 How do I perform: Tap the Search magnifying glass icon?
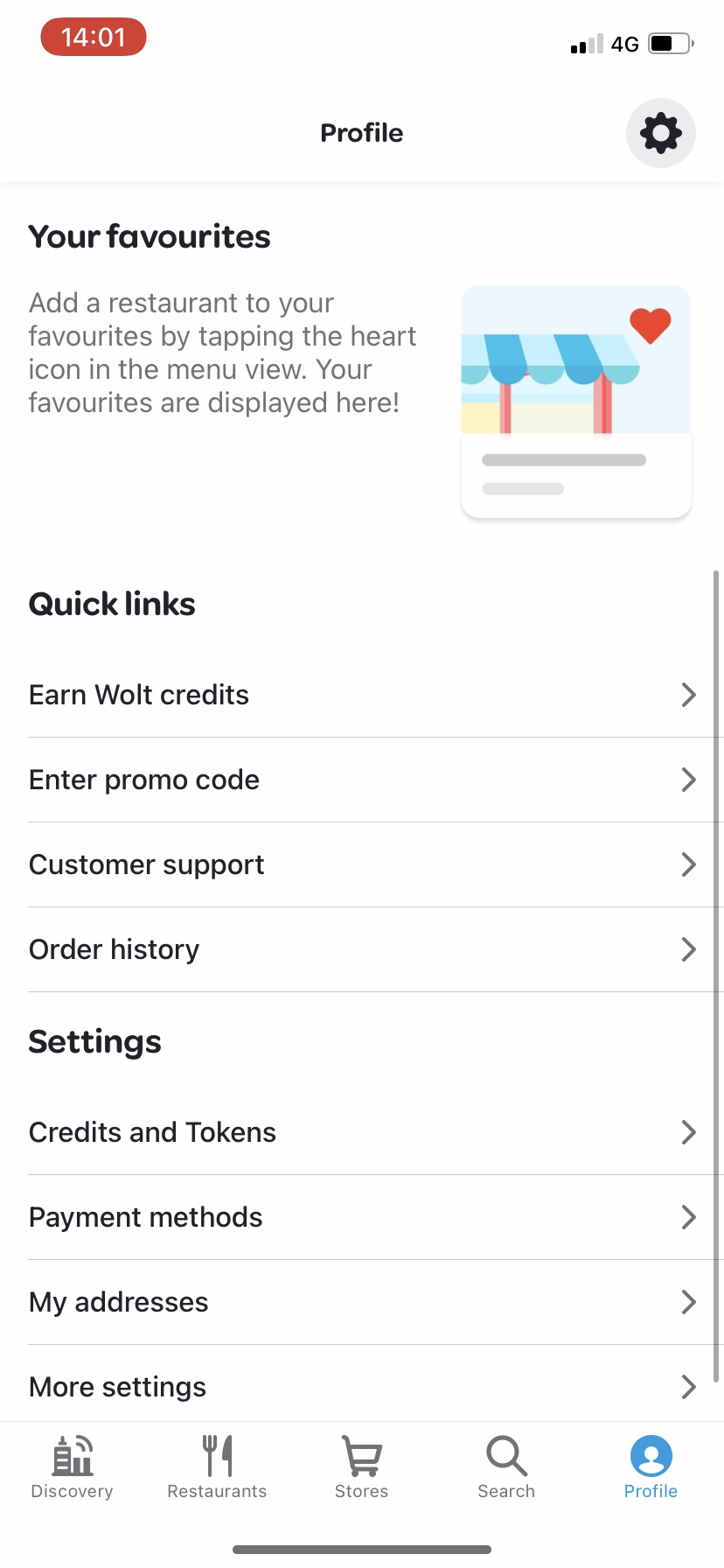pyautogui.click(x=506, y=1456)
